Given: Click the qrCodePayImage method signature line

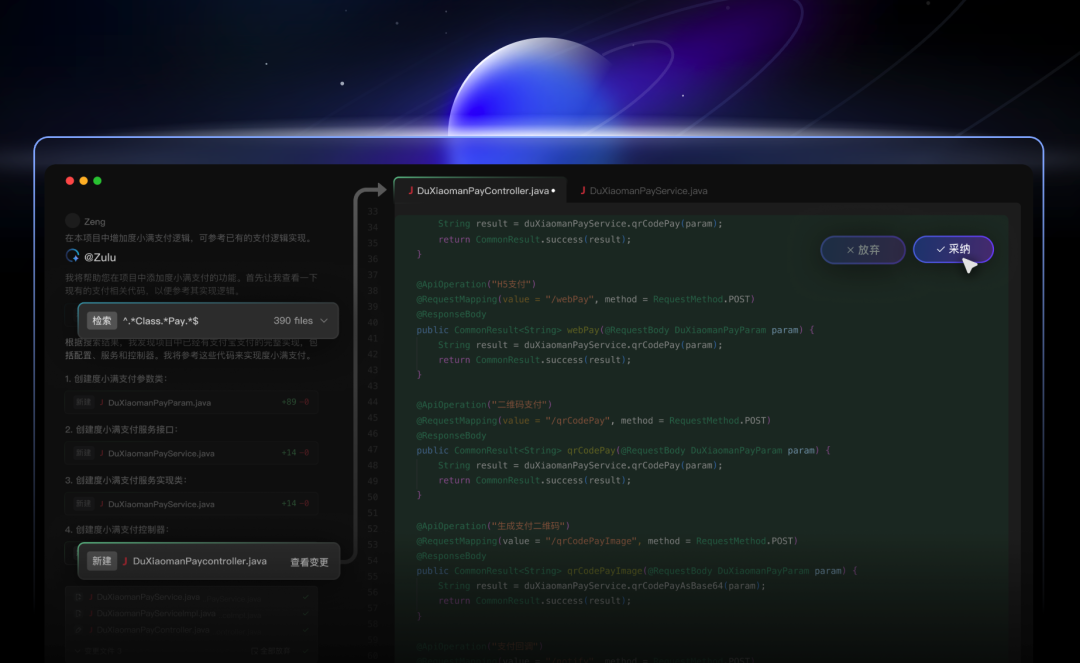Looking at the screenshot, I should point(636,571).
